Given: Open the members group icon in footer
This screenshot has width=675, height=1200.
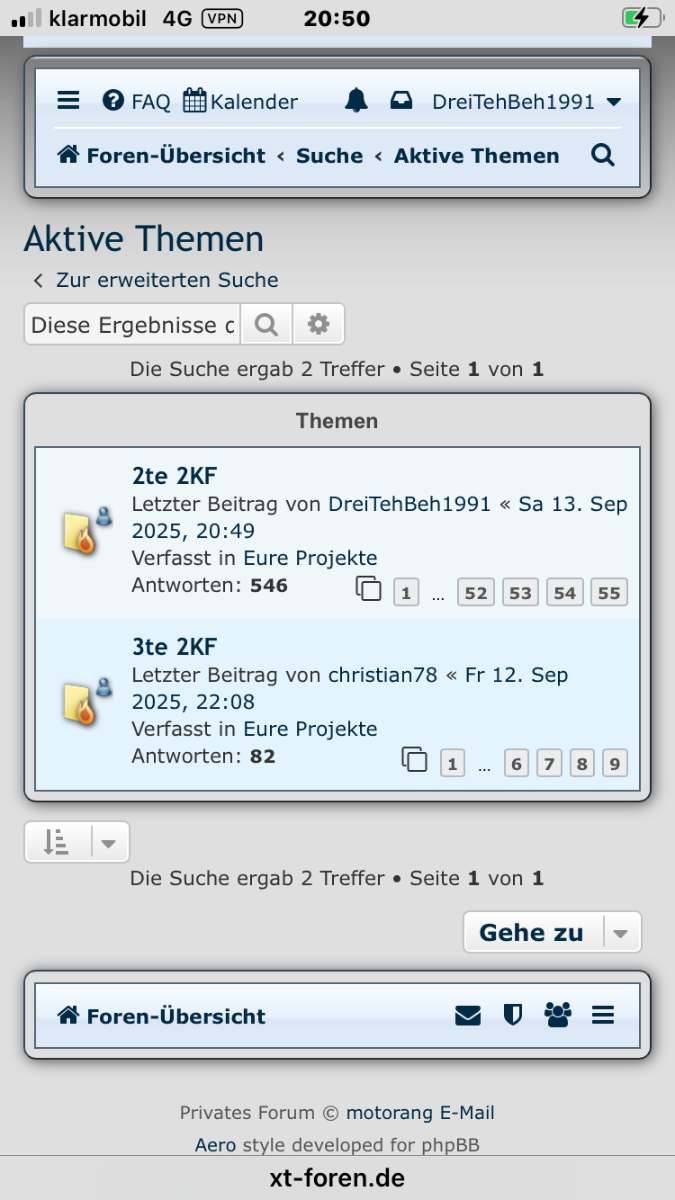Looking at the screenshot, I should coord(558,1016).
